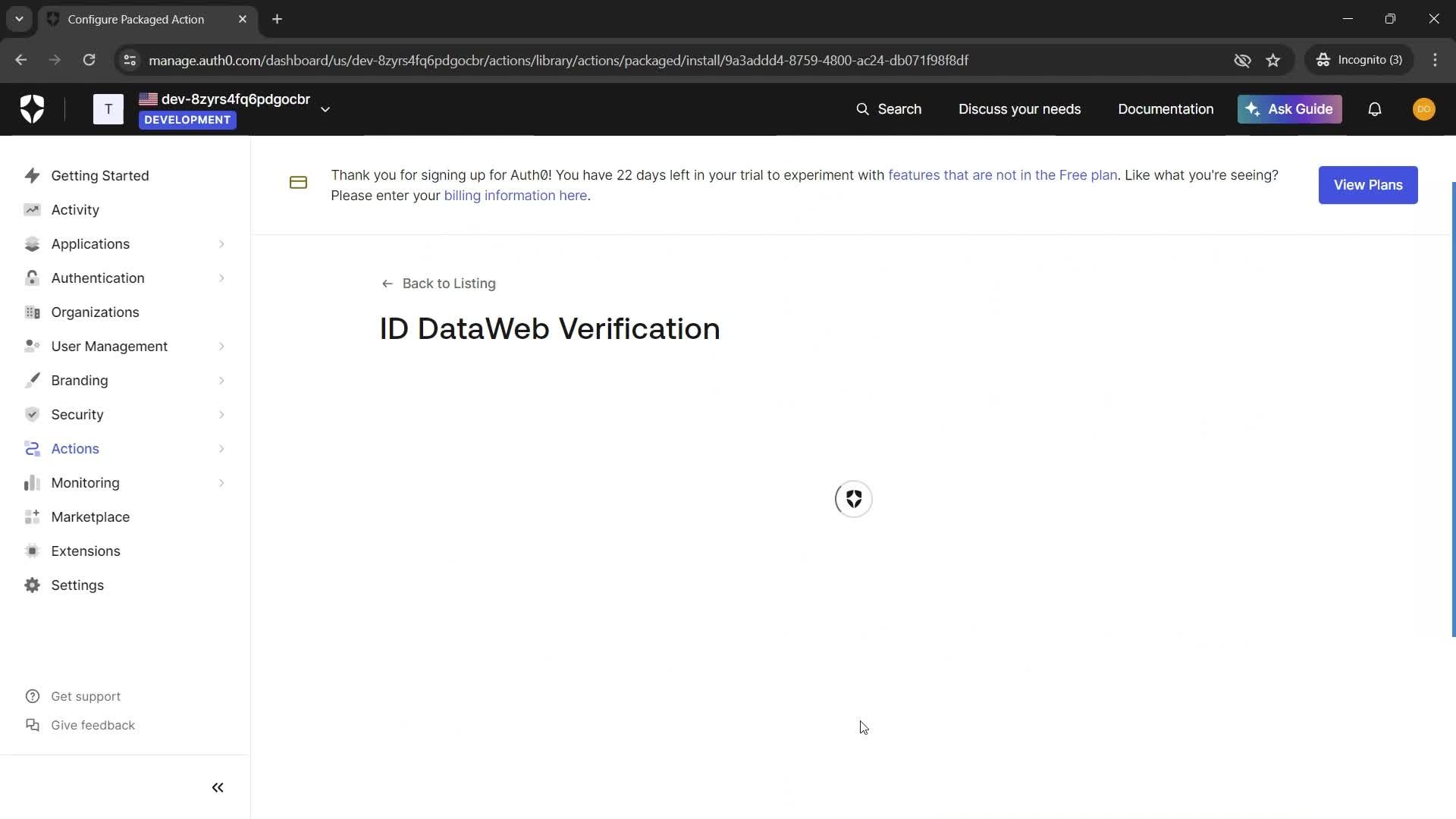
Task: Click the Incognito profile button
Action: point(1359,60)
